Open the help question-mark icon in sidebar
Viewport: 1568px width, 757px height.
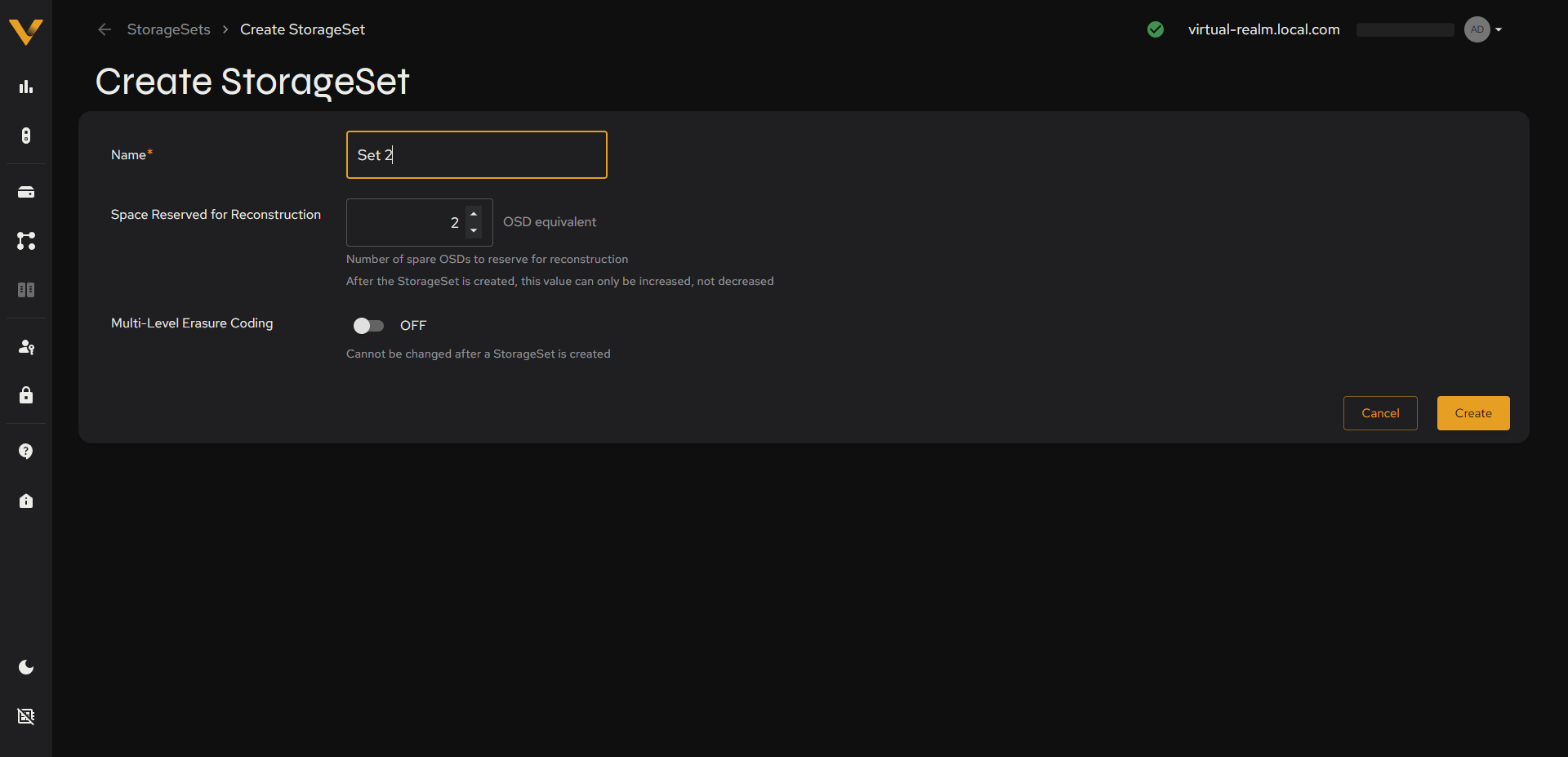click(26, 452)
